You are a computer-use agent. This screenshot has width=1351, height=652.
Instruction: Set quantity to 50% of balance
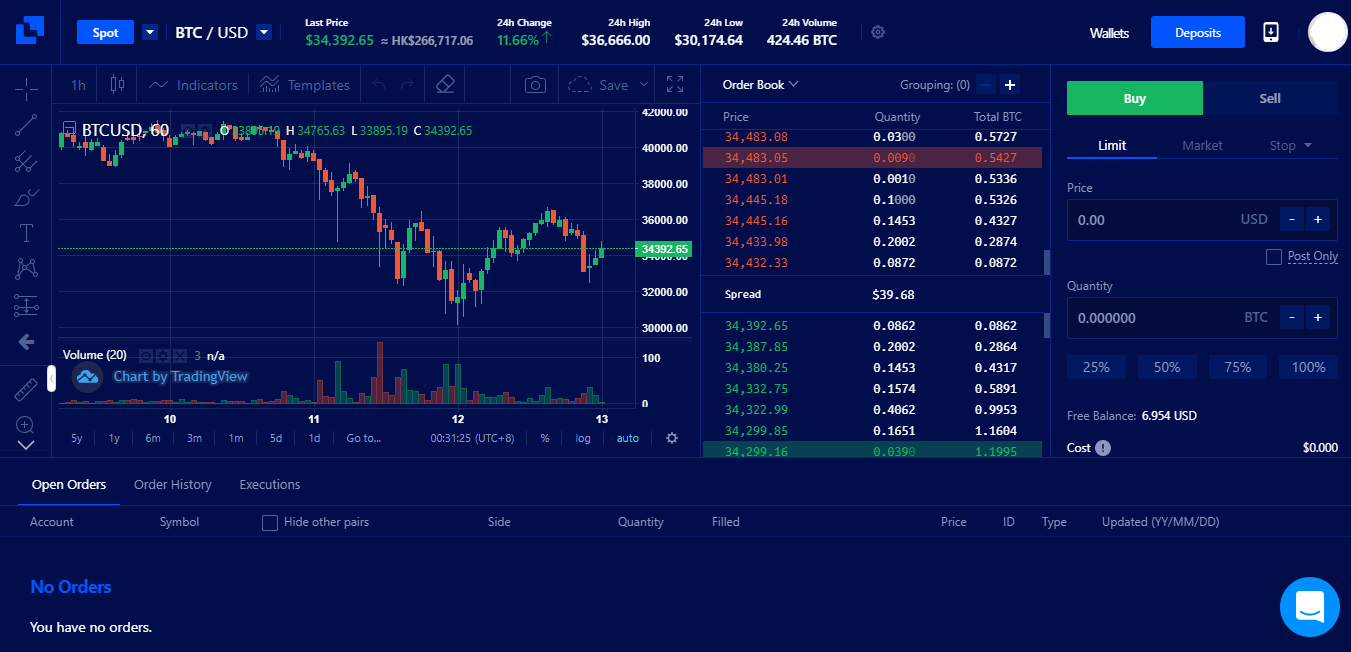(1167, 367)
